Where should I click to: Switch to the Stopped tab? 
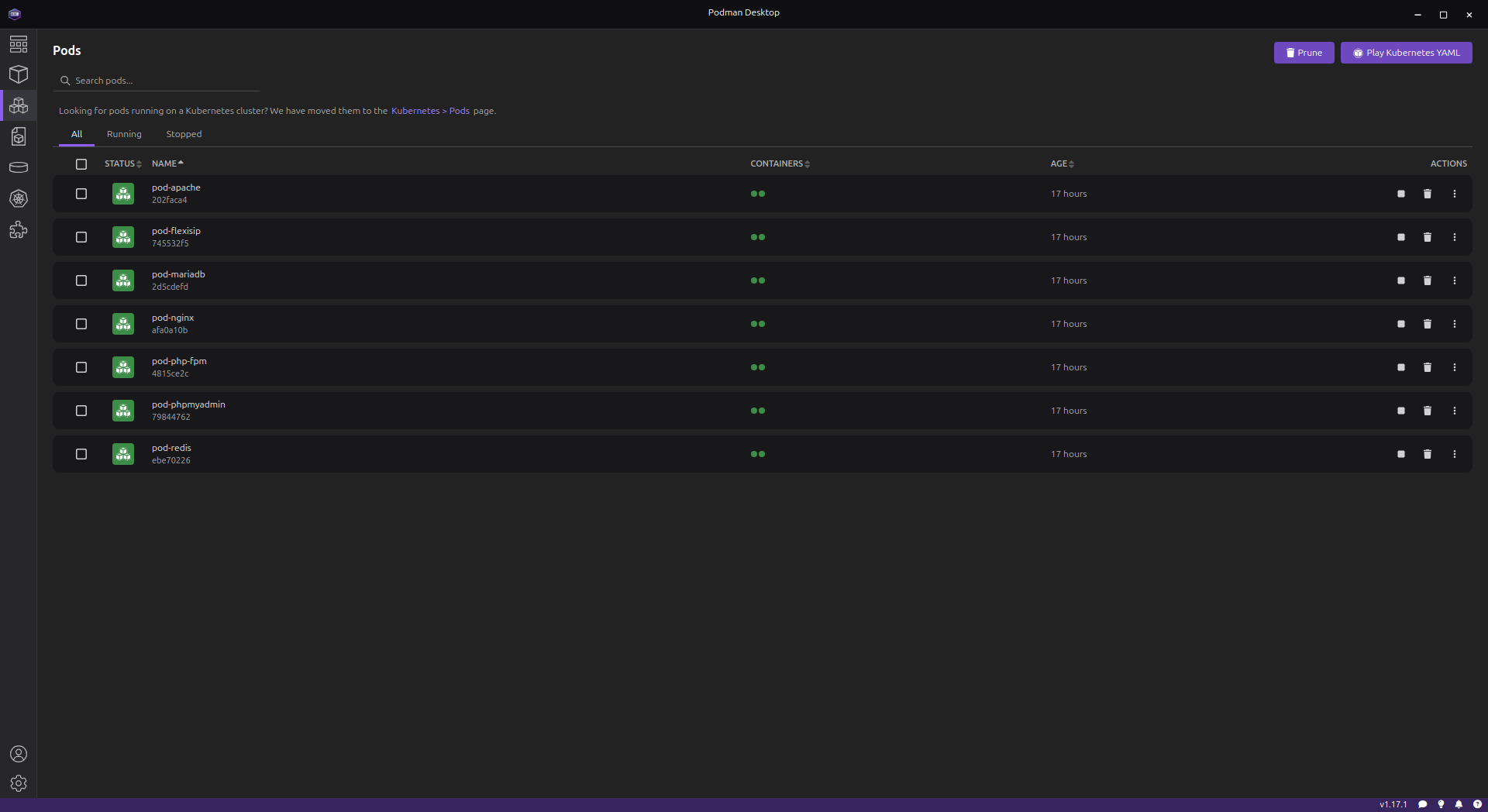pos(184,134)
